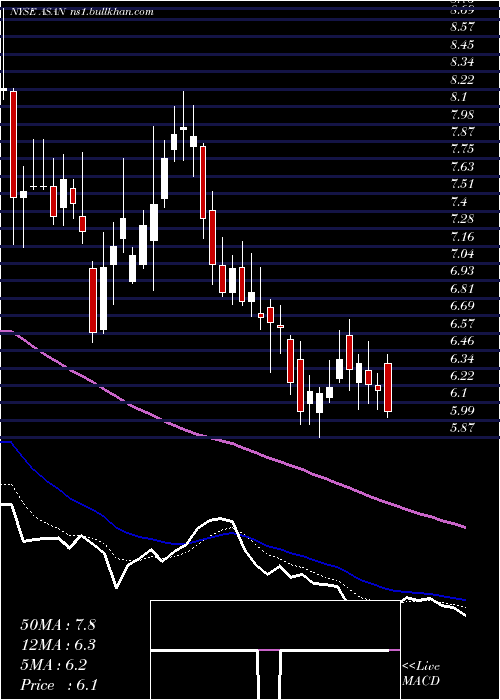Viewport: 500px width, 700px height.
Task: Click the 50MA : 7.8 label
Action: click(58, 625)
